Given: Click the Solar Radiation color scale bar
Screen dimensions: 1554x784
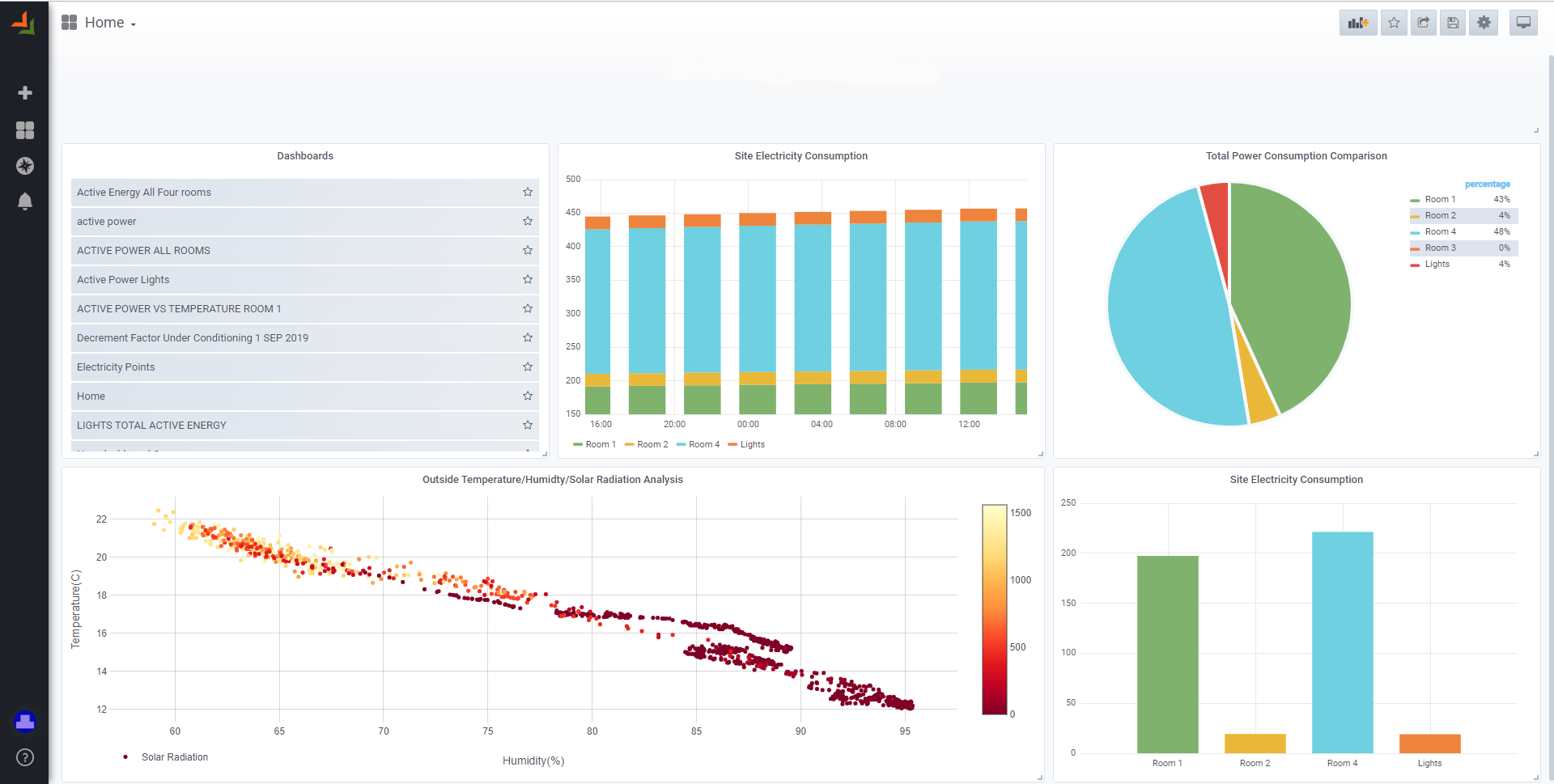Looking at the screenshot, I should click(x=995, y=609).
